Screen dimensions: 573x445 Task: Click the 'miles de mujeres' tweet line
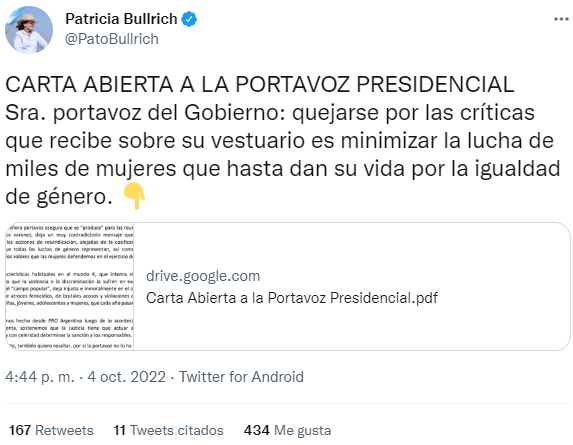[282, 169]
